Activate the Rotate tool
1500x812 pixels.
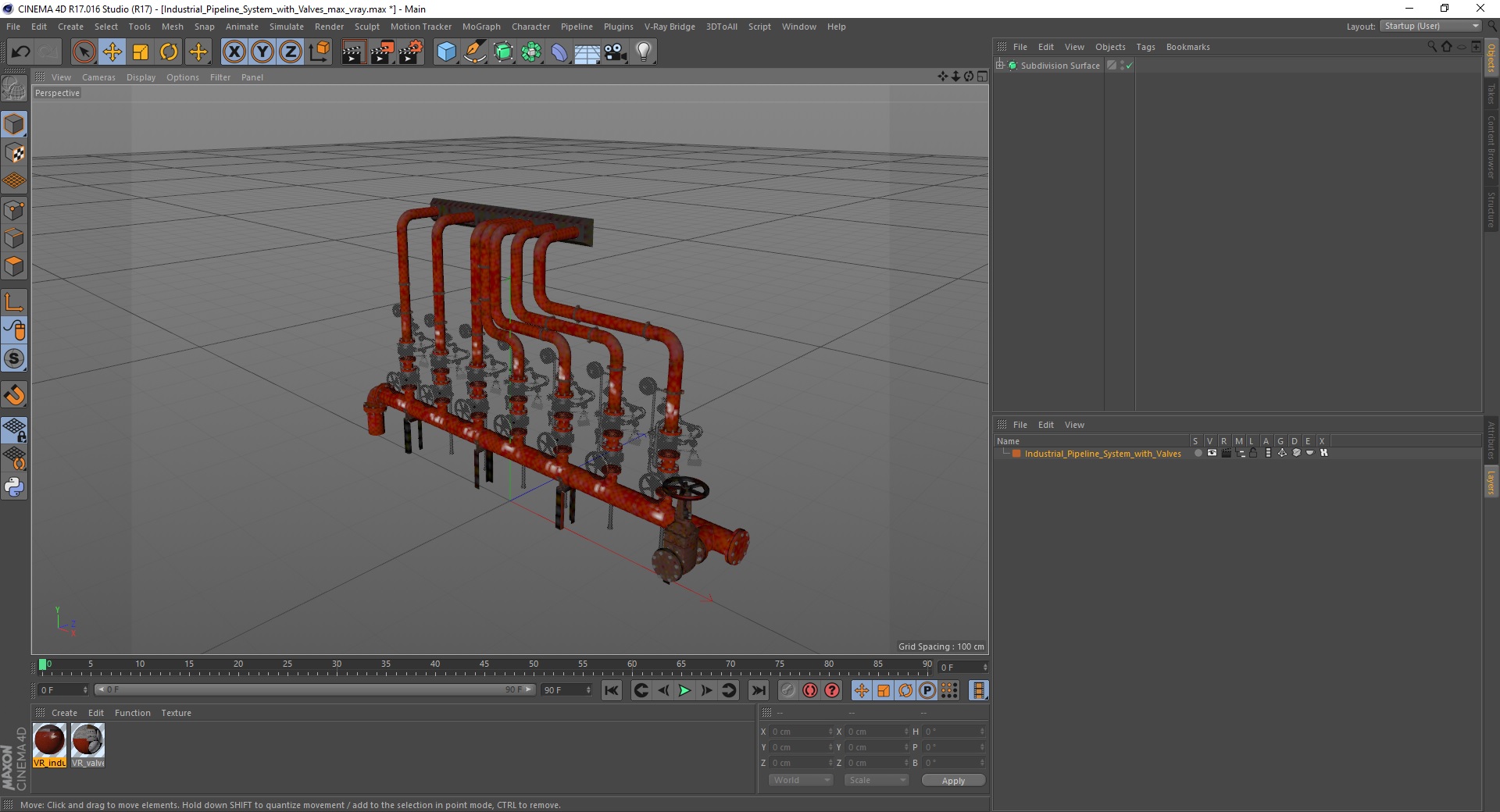[x=169, y=52]
